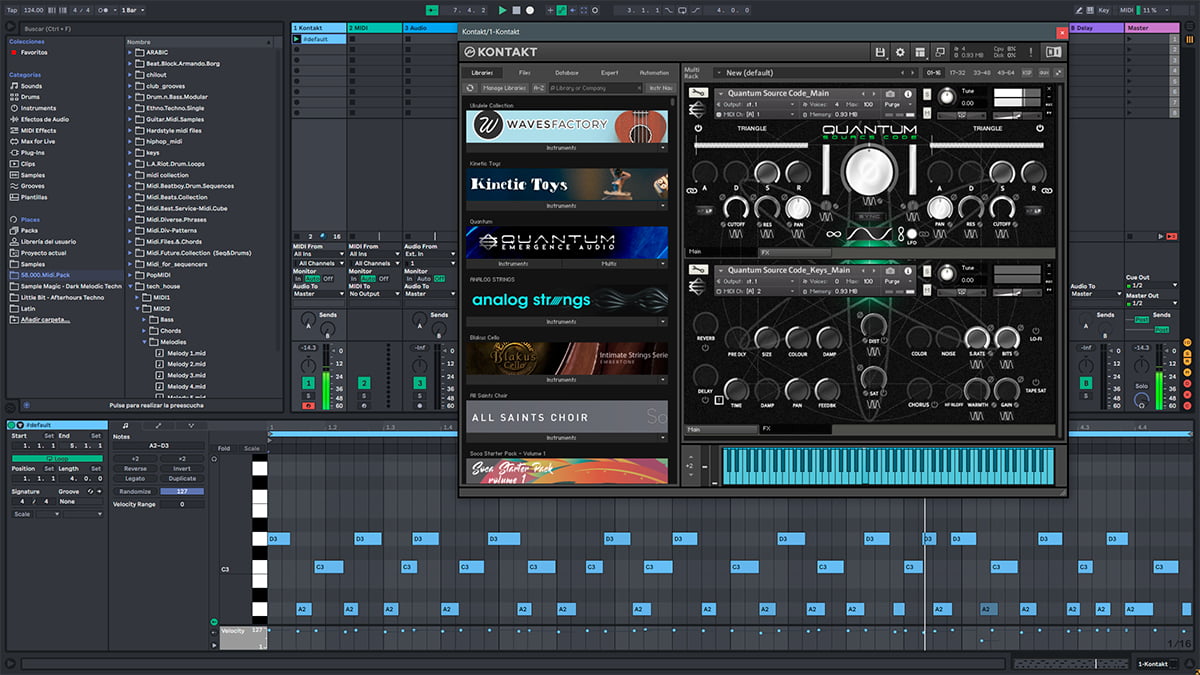The width and height of the screenshot is (1200, 675).
Task: Click the Legato button in clip Notes
Action: (135, 479)
